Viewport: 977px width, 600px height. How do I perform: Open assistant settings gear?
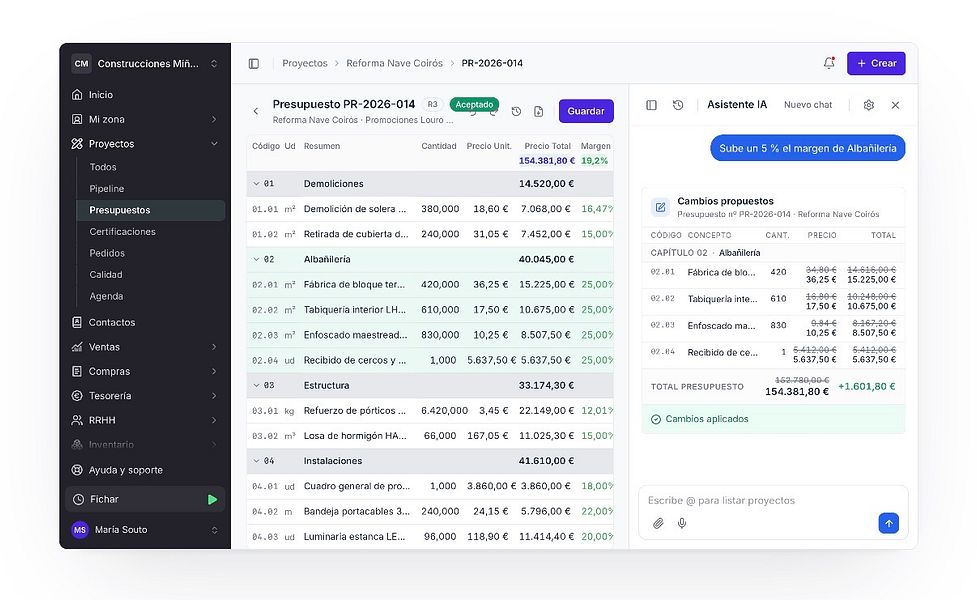click(x=869, y=105)
